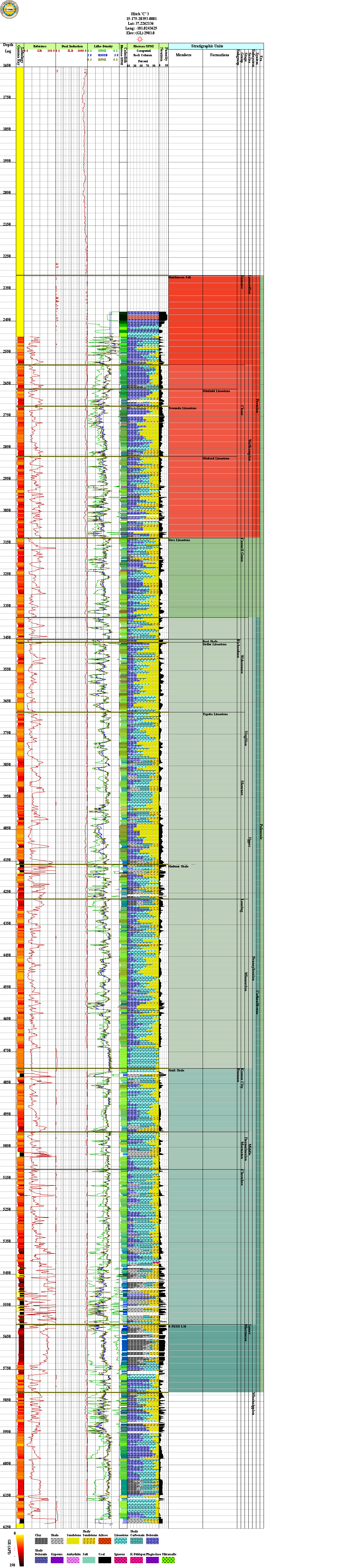
Task: Select the Clay pattern in the legend
Action: (x=41, y=1542)
